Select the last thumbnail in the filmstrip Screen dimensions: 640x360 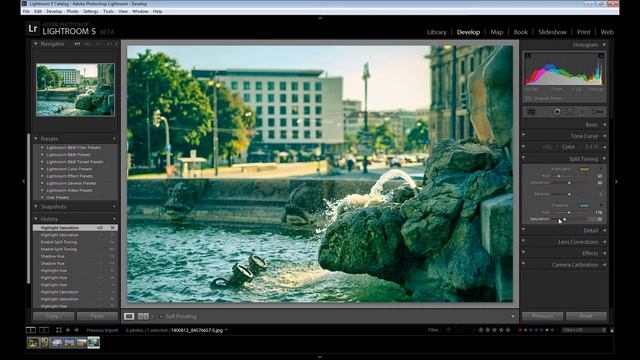pyautogui.click(x=93, y=342)
